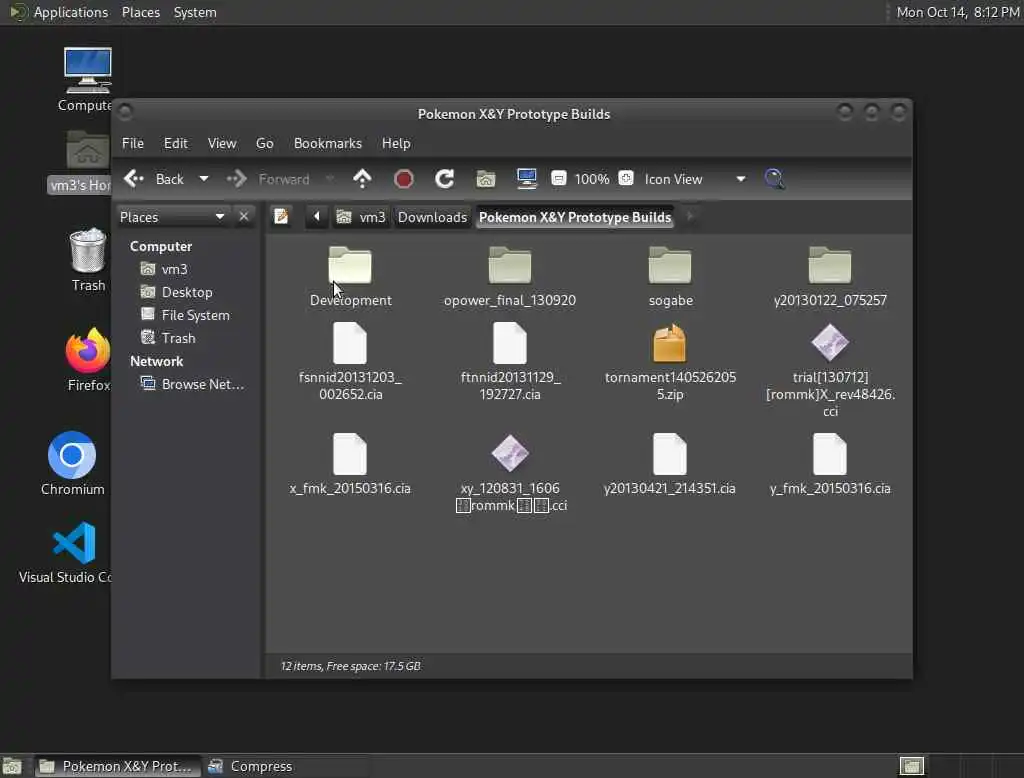Open the Places menu in top panel

point(141,12)
